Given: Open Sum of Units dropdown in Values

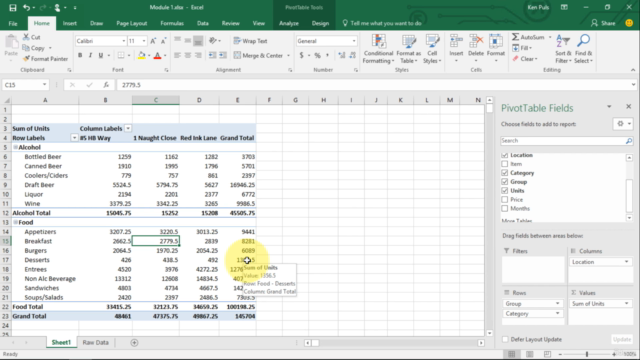Looking at the screenshot, I should pyautogui.click(x=627, y=304).
